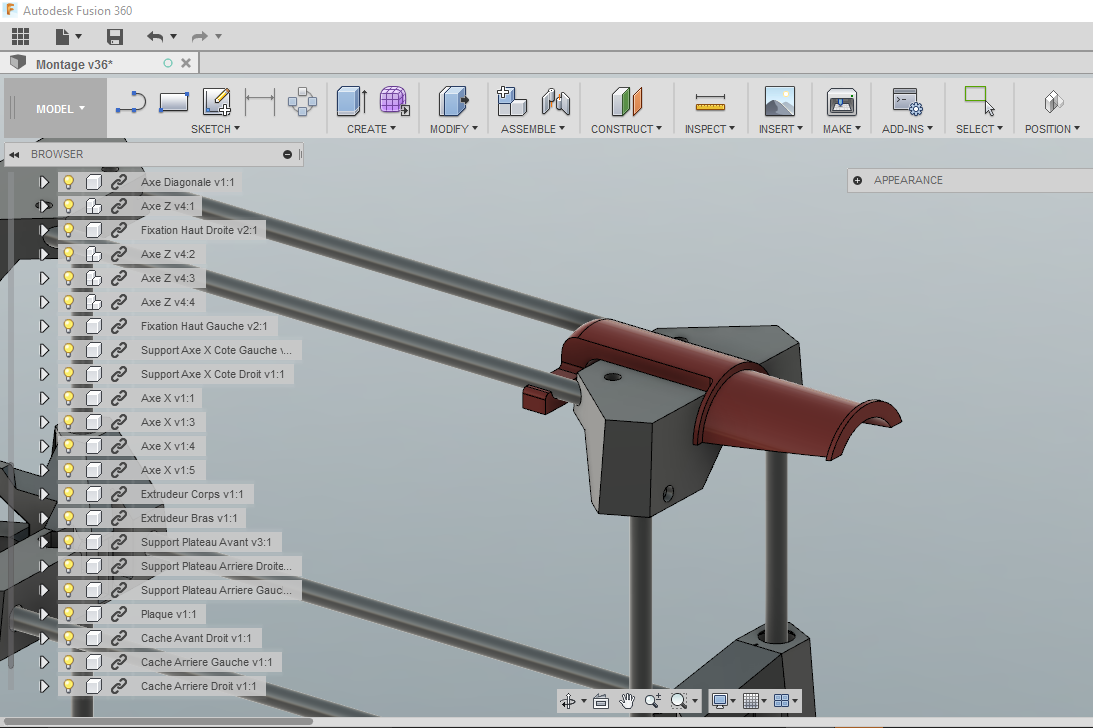The image size is (1093, 728).
Task: Toggle visibility of Plaque v1:1
Action: tap(68, 614)
